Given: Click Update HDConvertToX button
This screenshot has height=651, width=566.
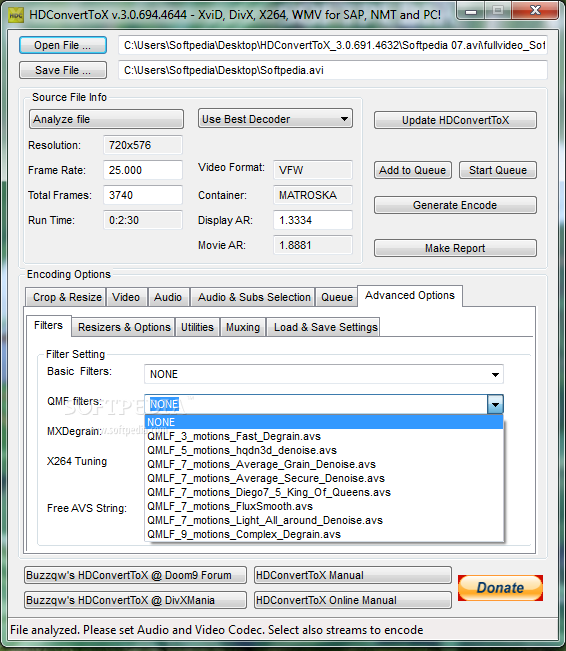Looking at the screenshot, I should click(455, 120).
